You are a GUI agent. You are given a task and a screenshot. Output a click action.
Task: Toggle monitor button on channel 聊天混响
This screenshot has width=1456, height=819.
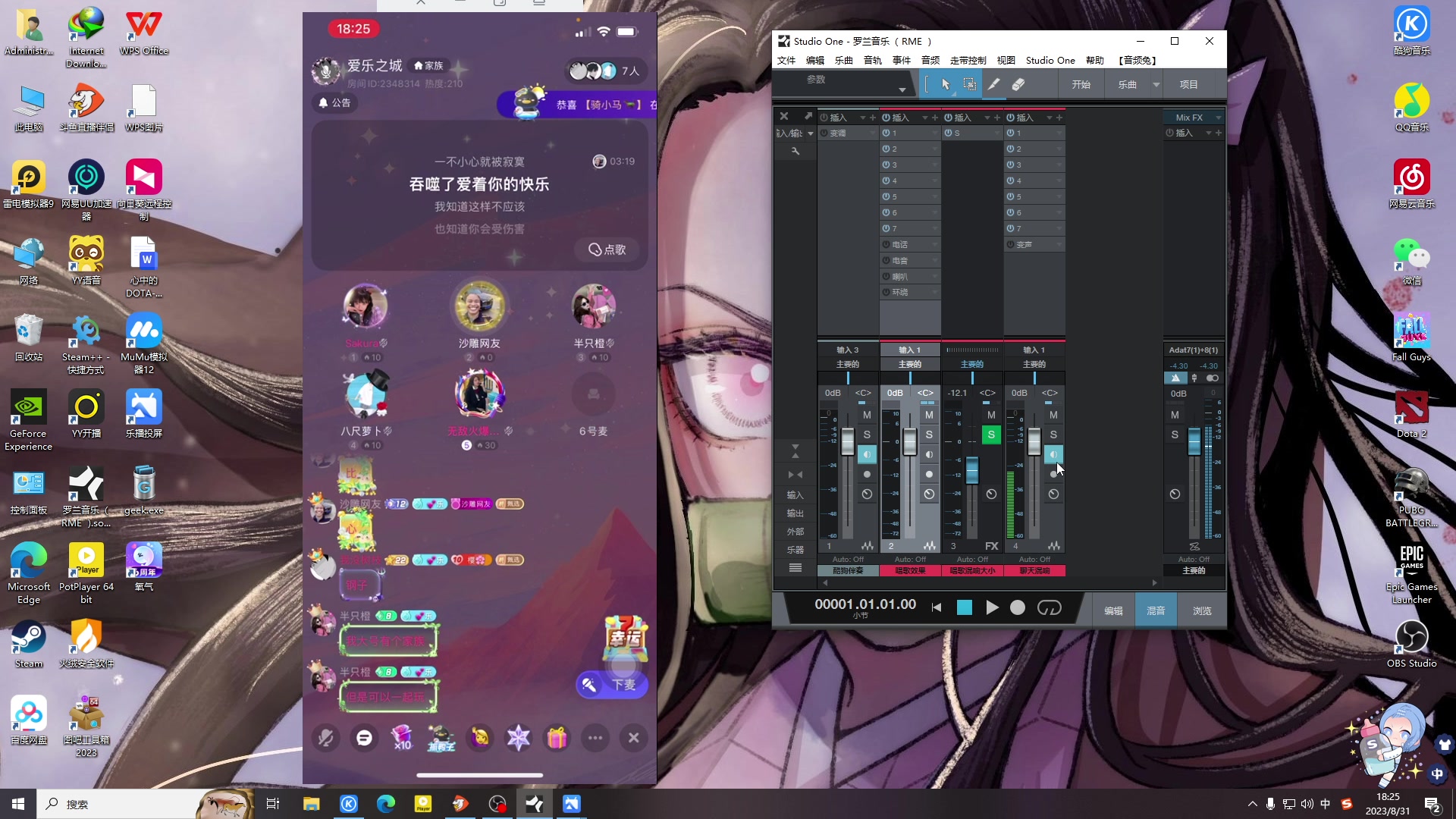tap(1053, 454)
